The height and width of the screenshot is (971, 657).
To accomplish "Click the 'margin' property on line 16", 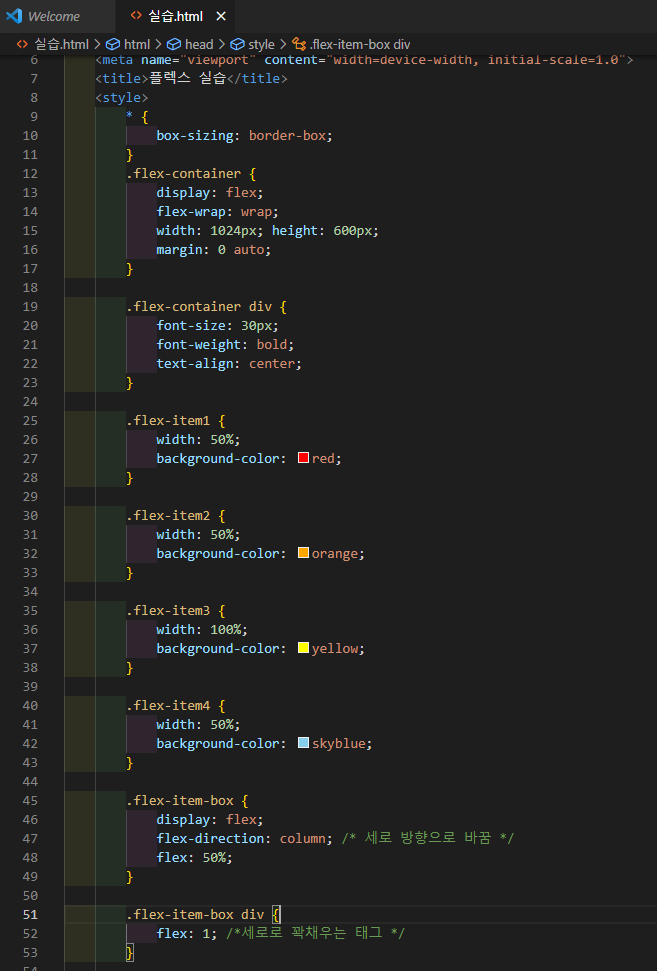I will click(179, 250).
